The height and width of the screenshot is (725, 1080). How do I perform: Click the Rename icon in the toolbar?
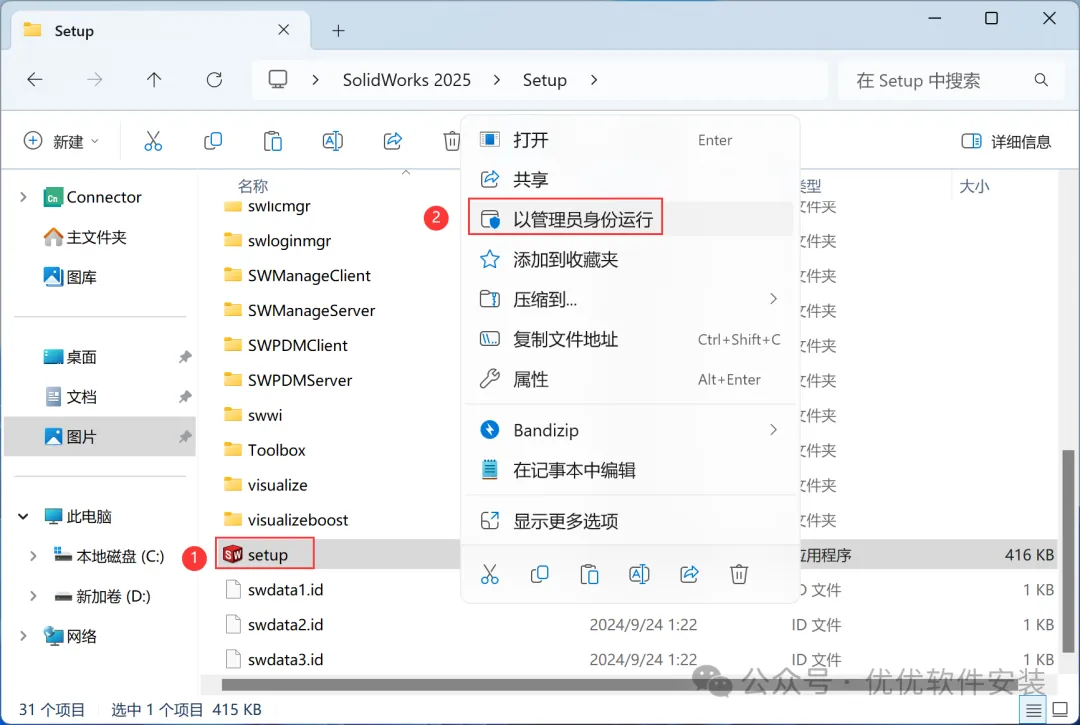point(333,141)
